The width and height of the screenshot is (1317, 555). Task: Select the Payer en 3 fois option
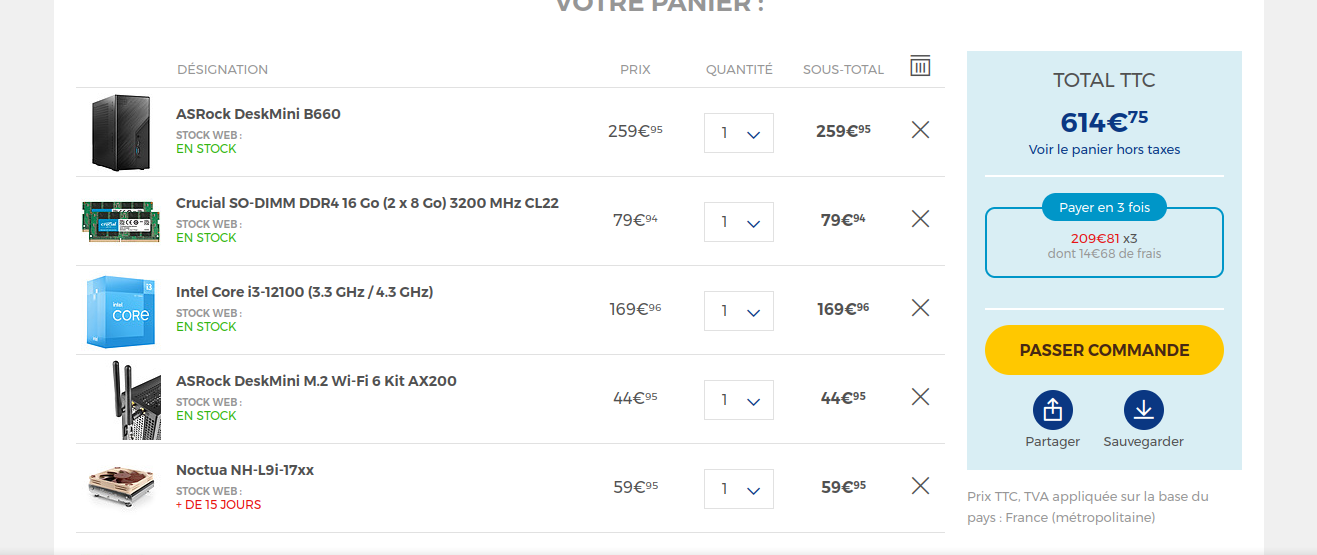[1104, 209]
